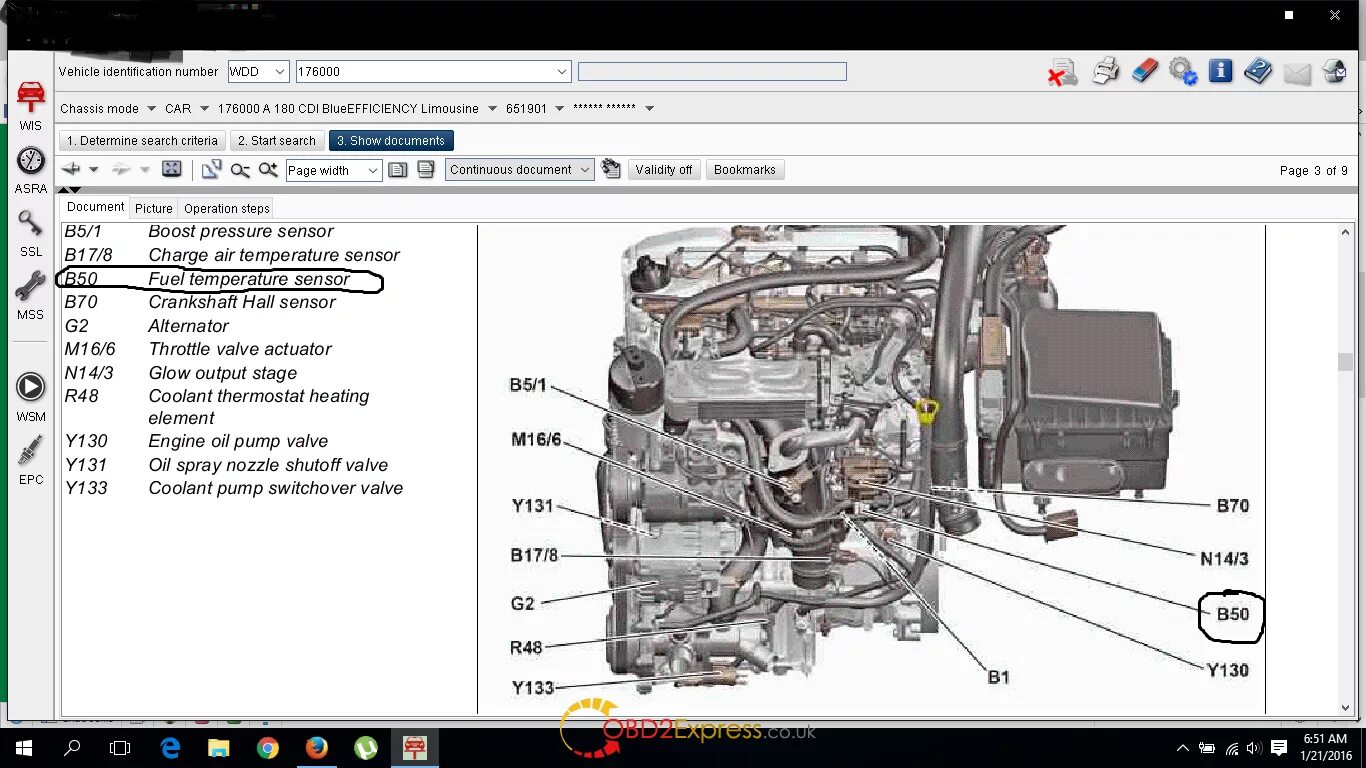Open the blue info icon

pyautogui.click(x=1220, y=72)
